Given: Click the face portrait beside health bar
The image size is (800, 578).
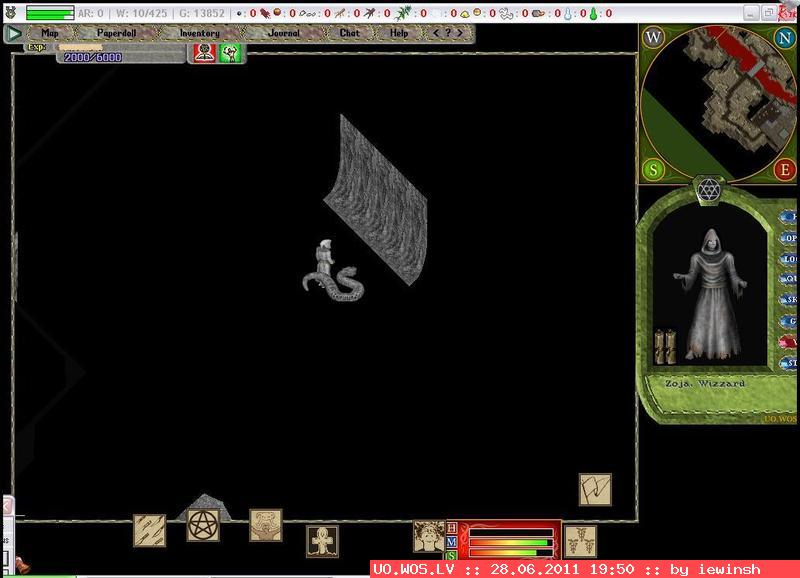Looking at the screenshot, I should (429, 536).
